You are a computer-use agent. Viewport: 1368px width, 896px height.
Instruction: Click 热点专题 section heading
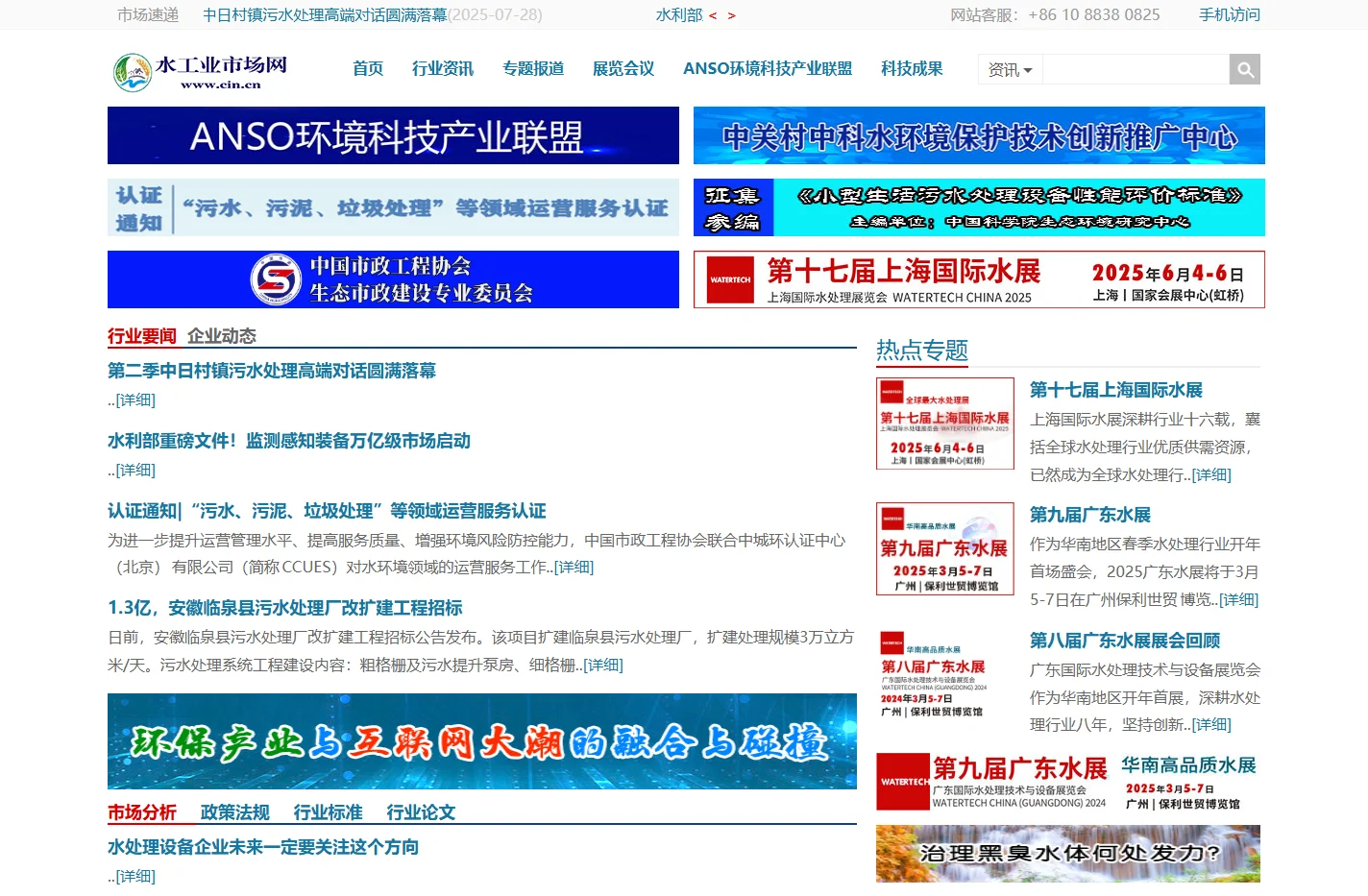(x=922, y=351)
